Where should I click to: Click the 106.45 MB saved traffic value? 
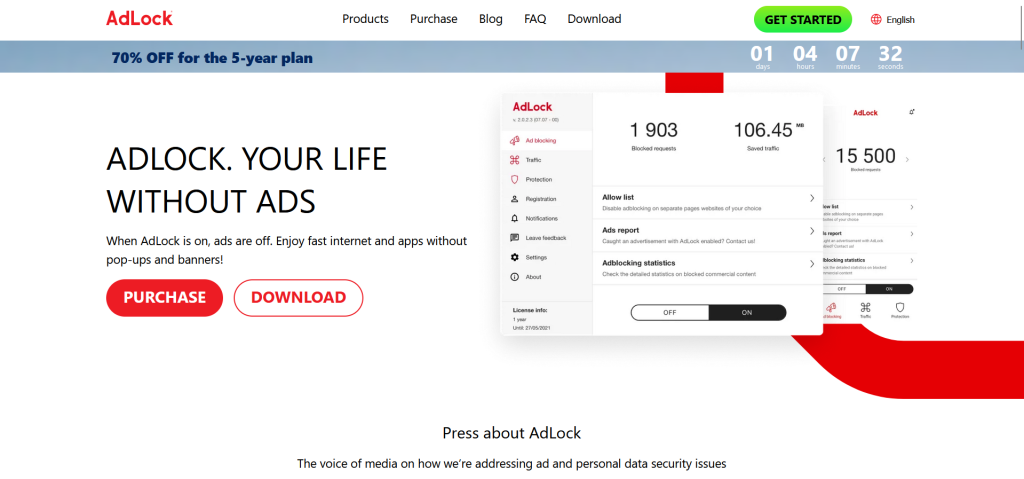769,130
